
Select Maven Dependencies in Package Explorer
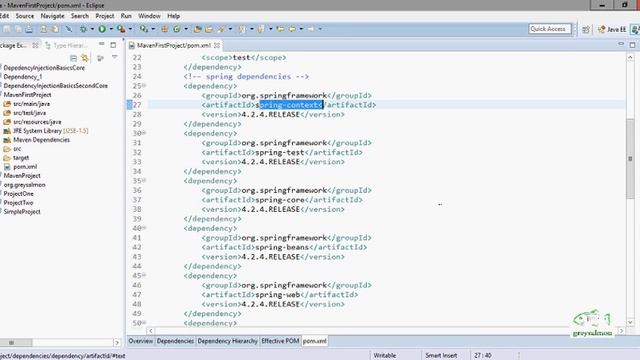(41, 140)
